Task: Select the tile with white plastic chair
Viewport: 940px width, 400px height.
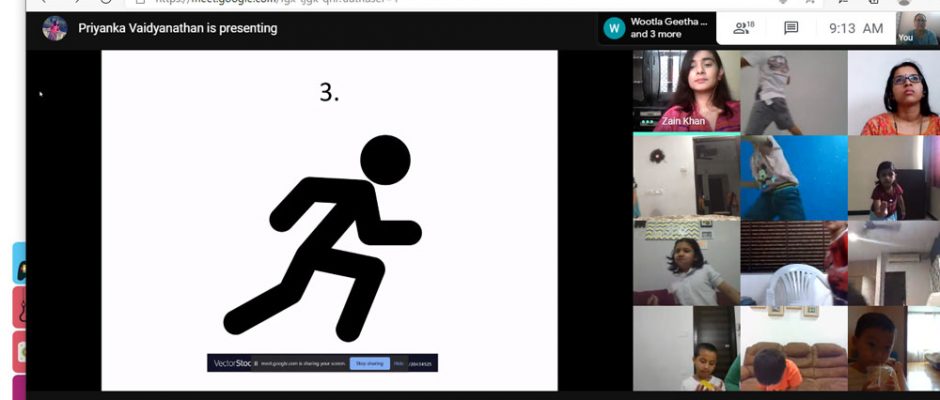Action: (794, 263)
